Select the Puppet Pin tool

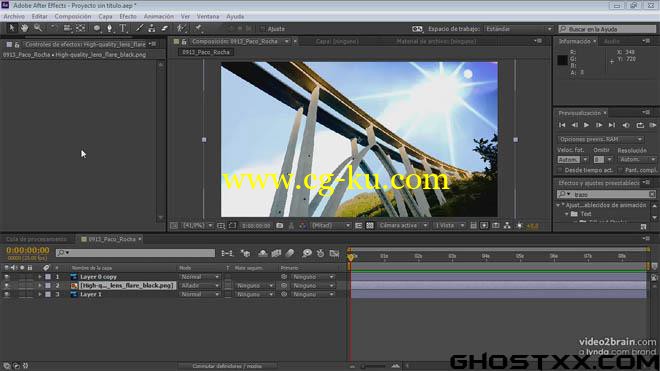198,28
